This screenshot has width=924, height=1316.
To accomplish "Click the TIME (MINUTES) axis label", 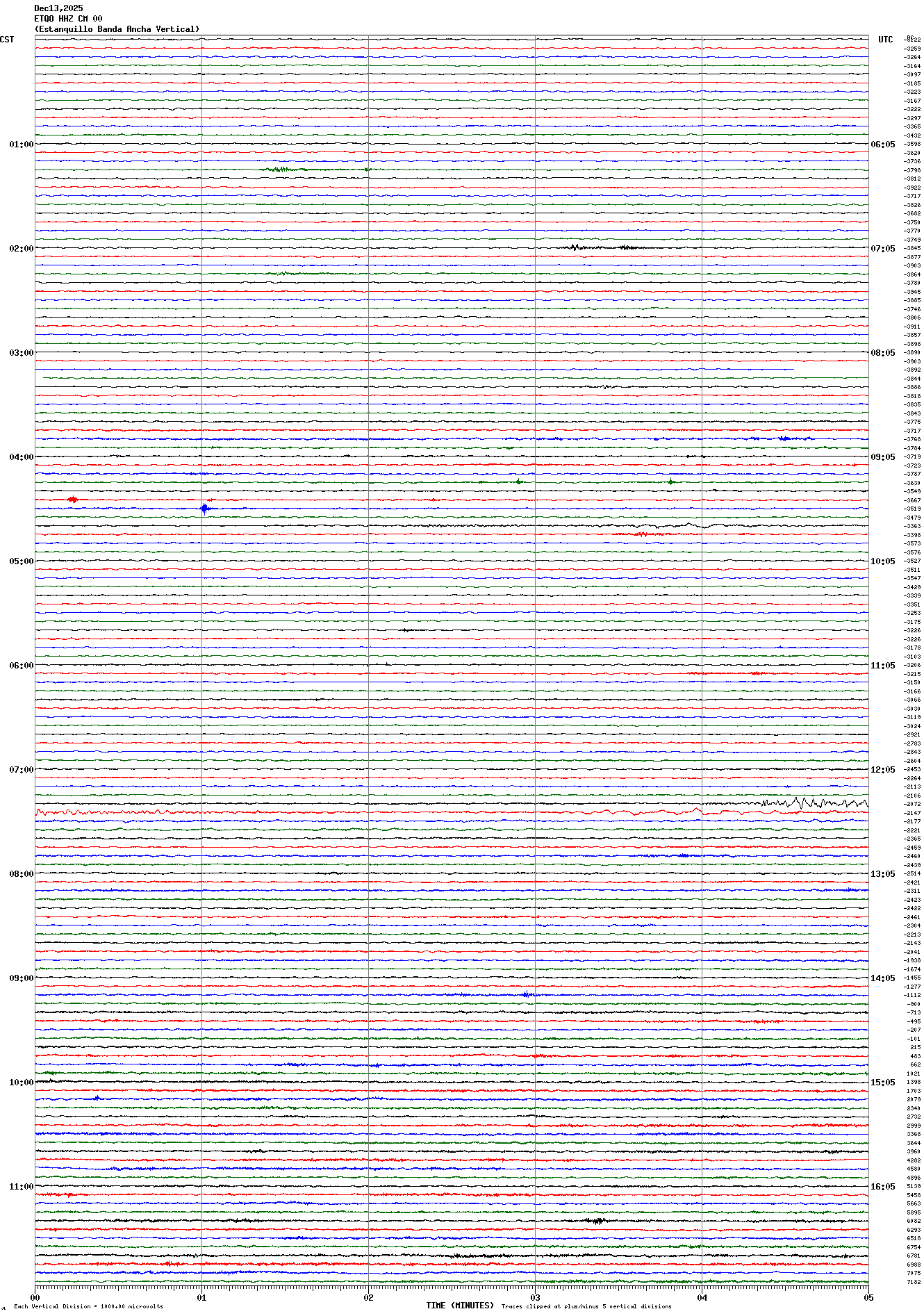I will pyautogui.click(x=459, y=1306).
